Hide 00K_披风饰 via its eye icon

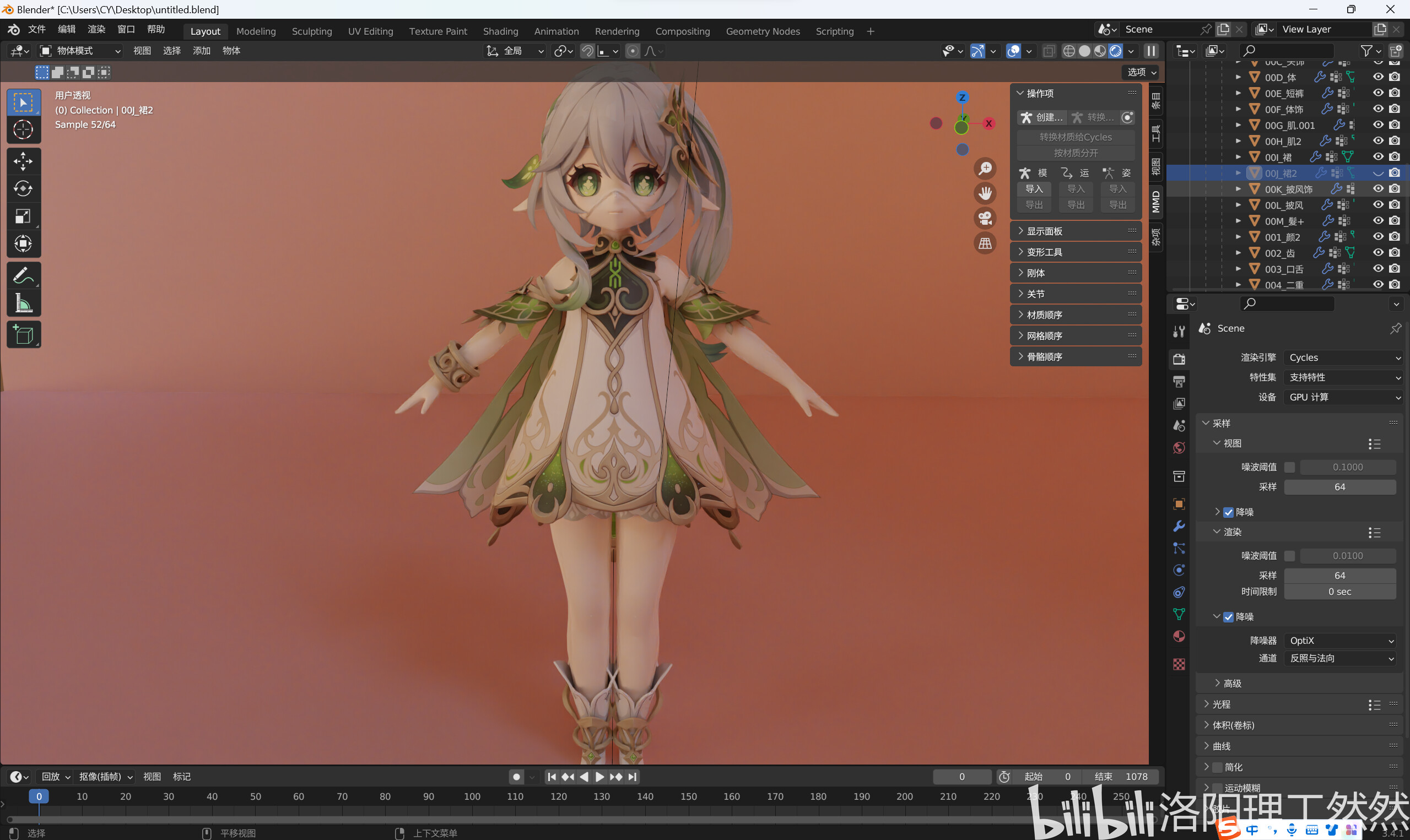click(1378, 189)
